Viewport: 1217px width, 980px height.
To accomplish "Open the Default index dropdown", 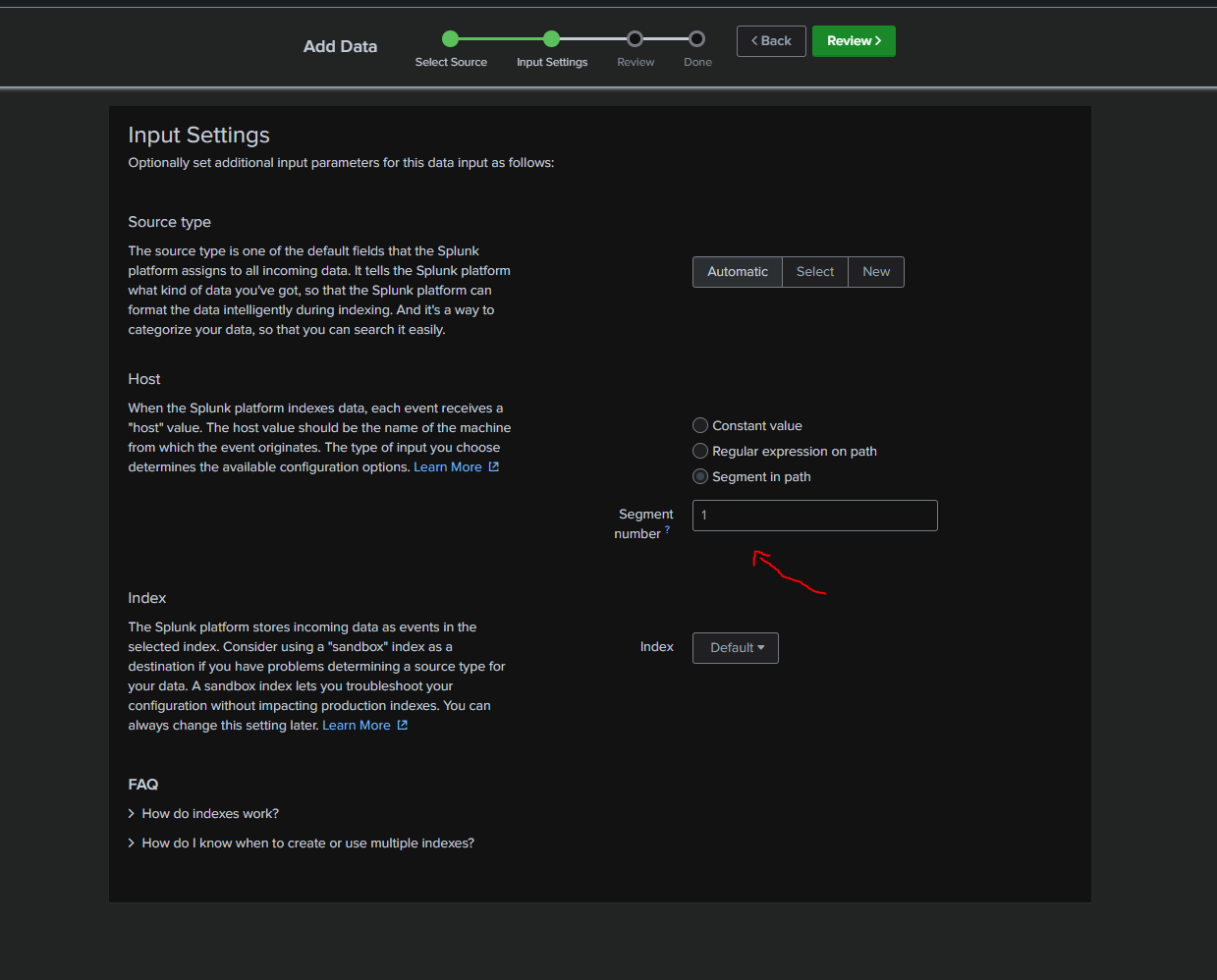I will point(735,647).
